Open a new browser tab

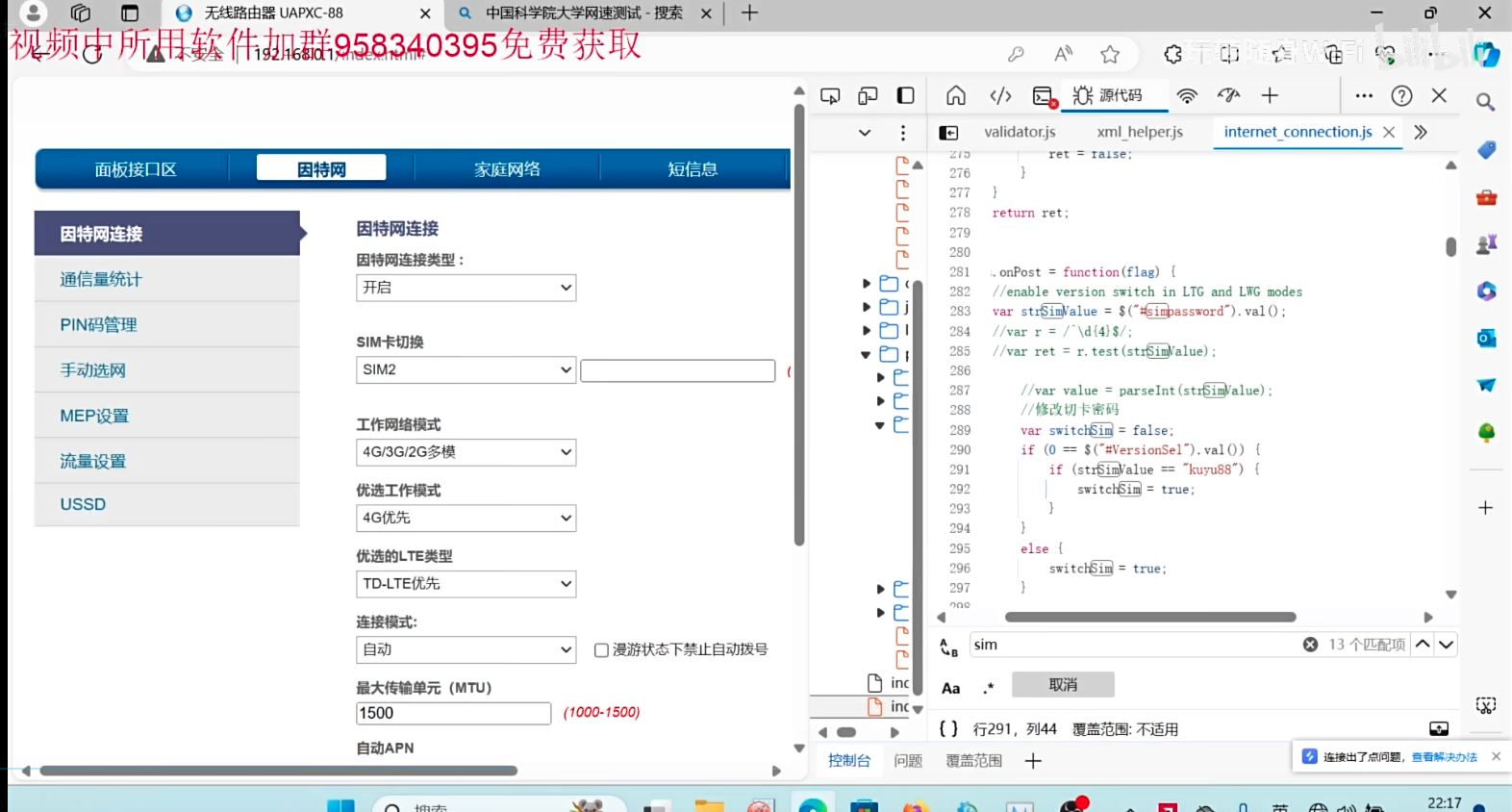click(x=749, y=13)
